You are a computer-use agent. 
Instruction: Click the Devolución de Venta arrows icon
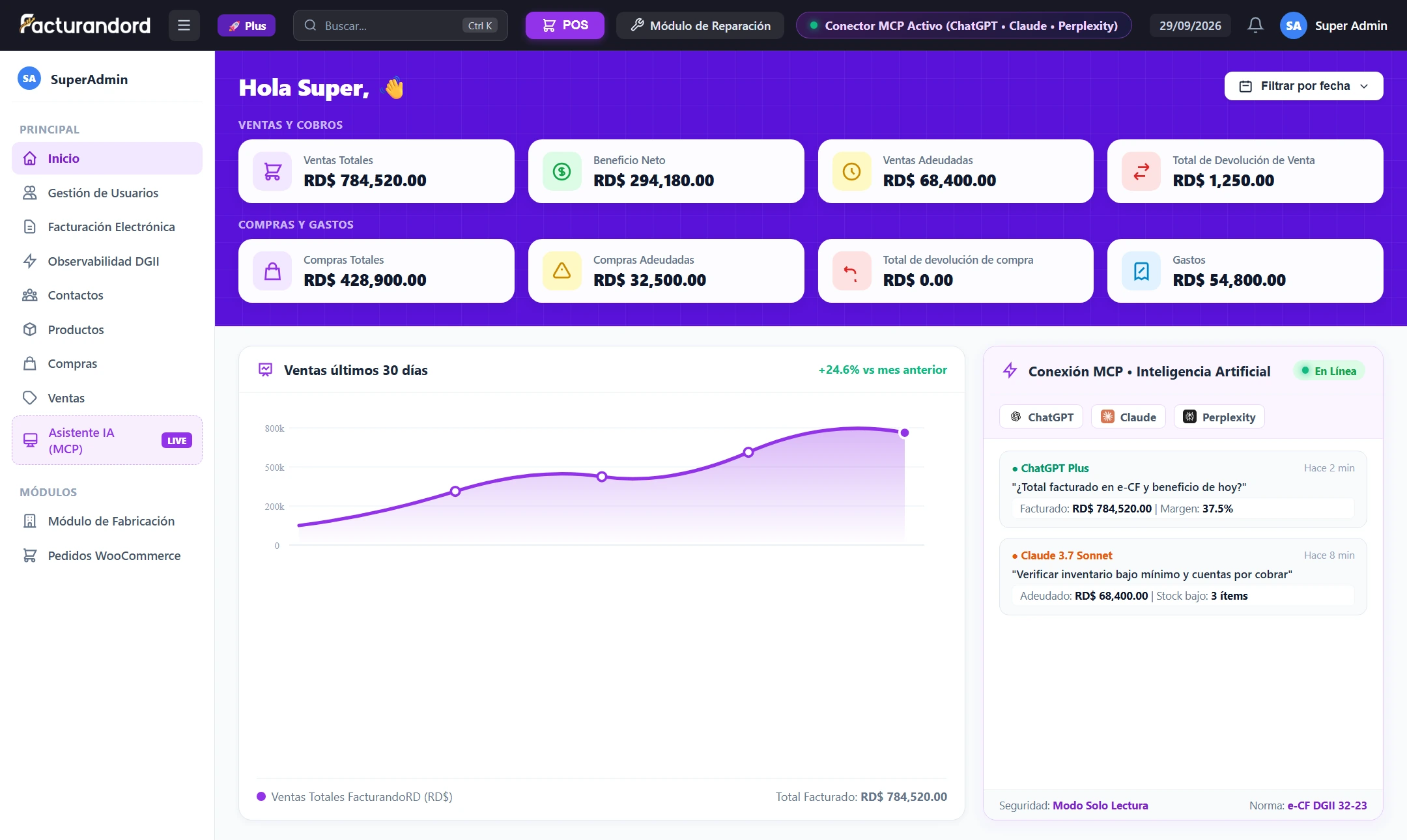click(x=1141, y=171)
